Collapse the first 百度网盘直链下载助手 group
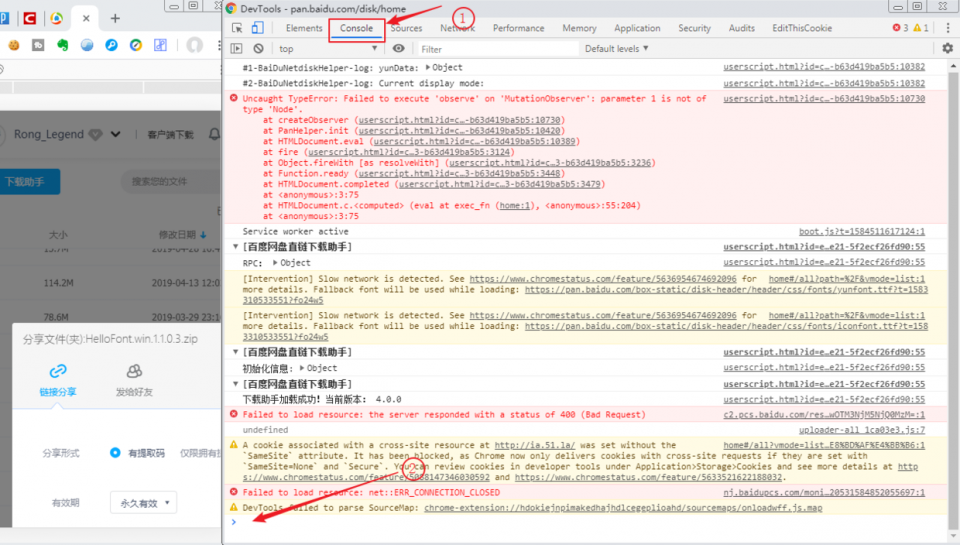Viewport: 960px width, 545px height. click(x=235, y=247)
